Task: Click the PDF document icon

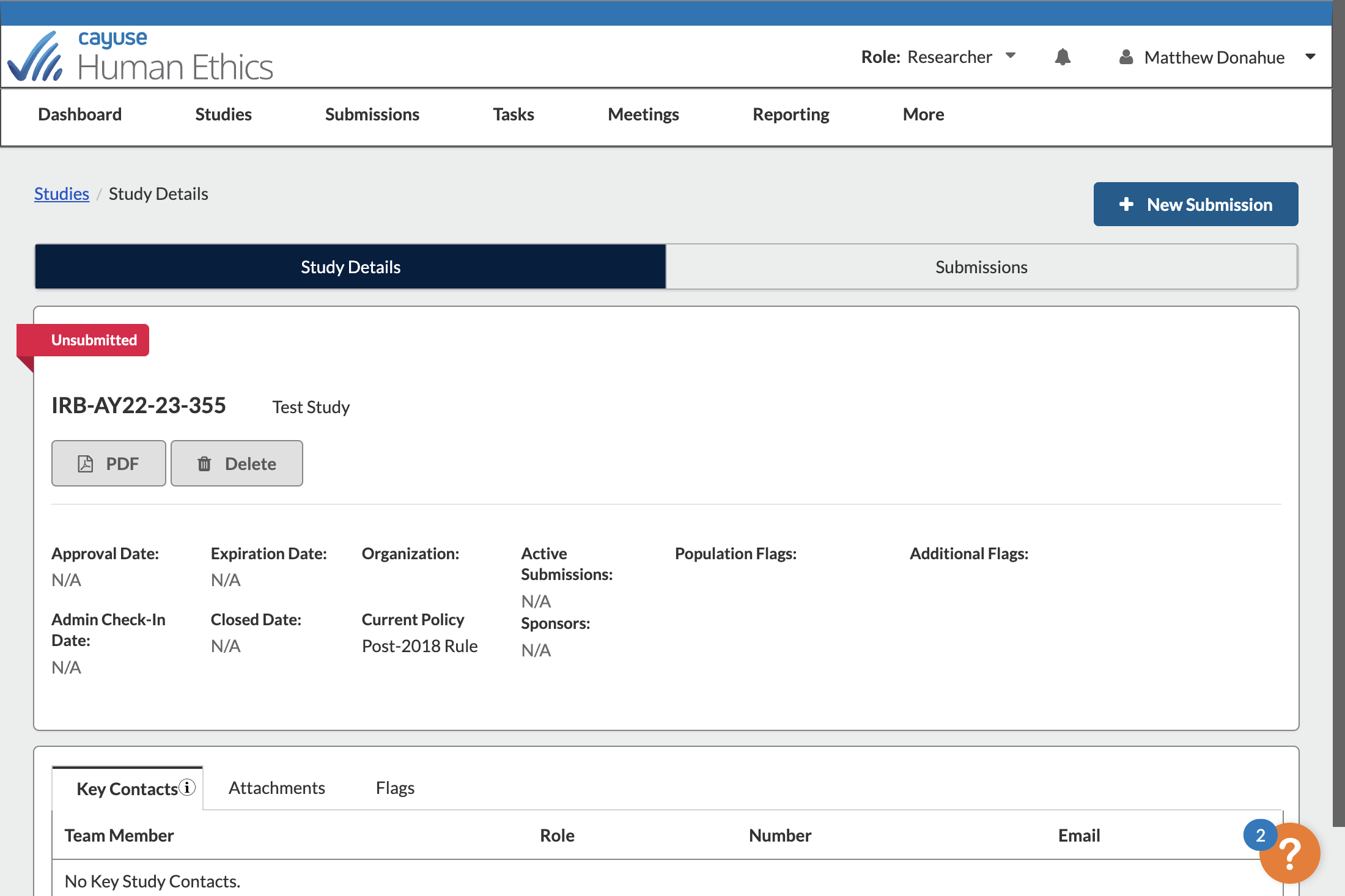Action: click(86, 464)
